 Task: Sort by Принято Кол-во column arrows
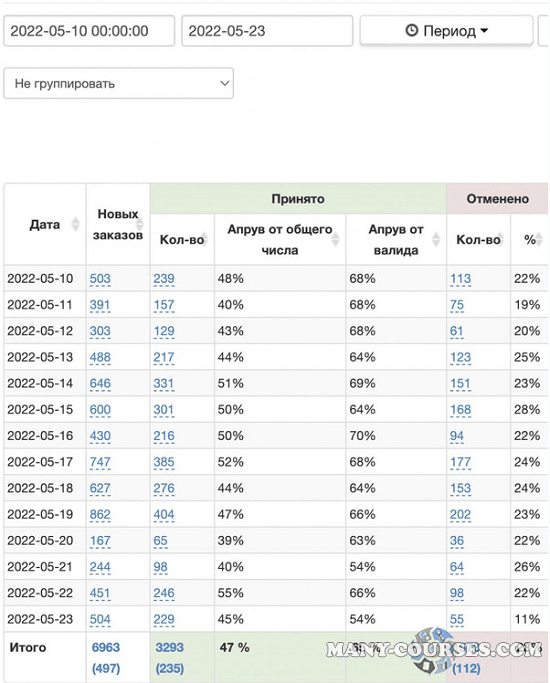[204, 239]
